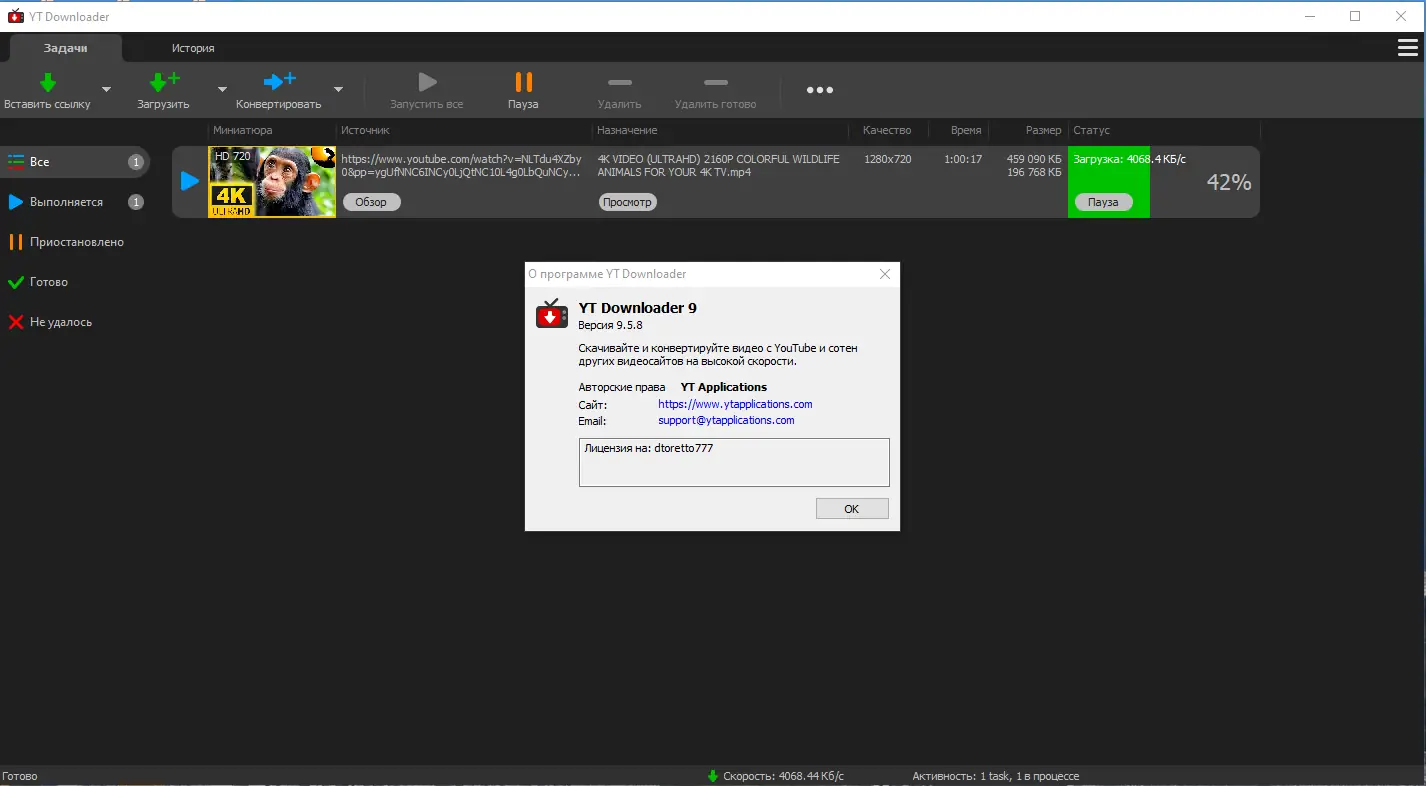Image resolution: width=1426 pixels, height=786 pixels.
Task: Click the Удалить toolbar button
Action: click(619, 92)
